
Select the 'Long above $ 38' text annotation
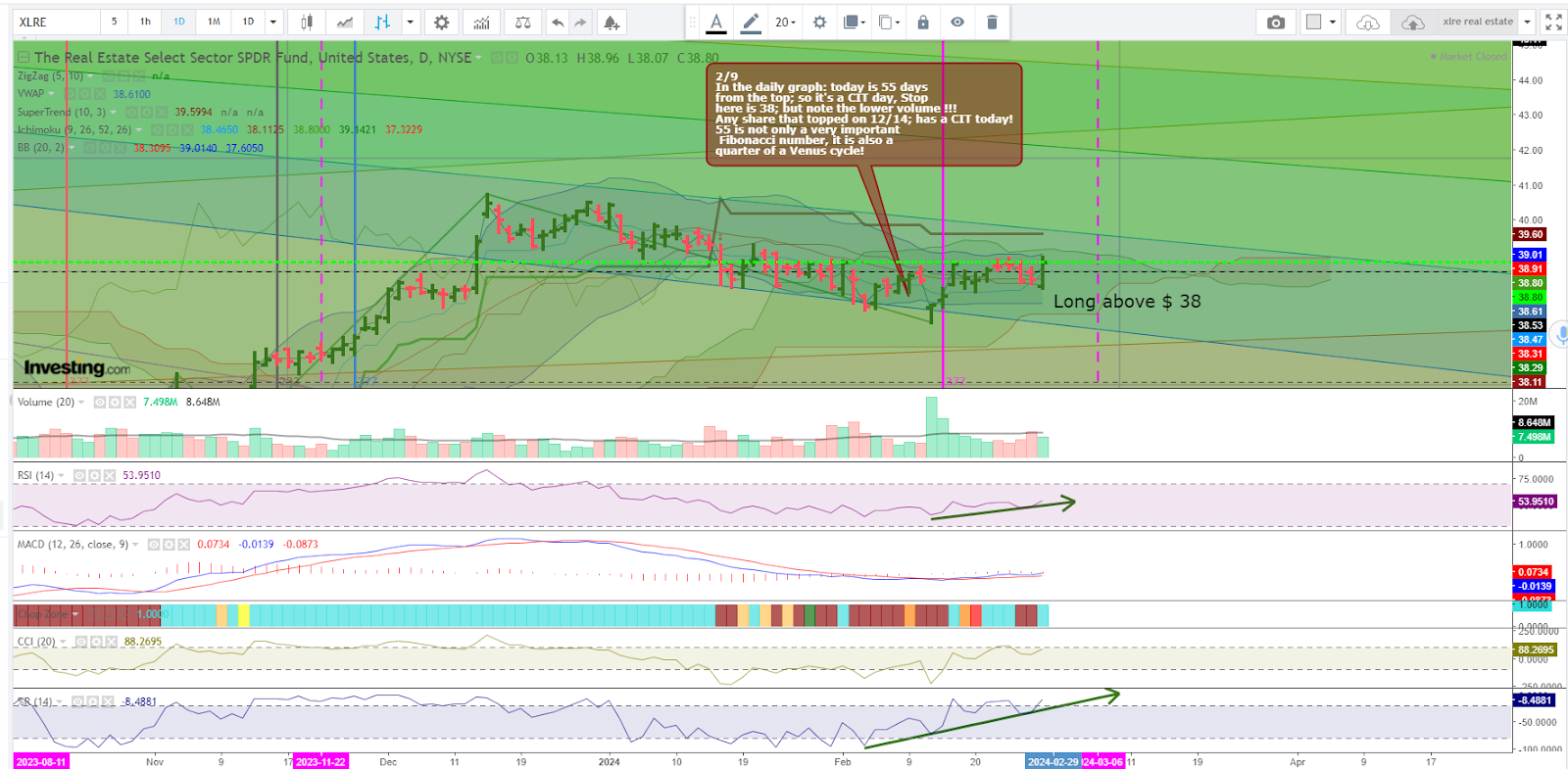point(1127,302)
